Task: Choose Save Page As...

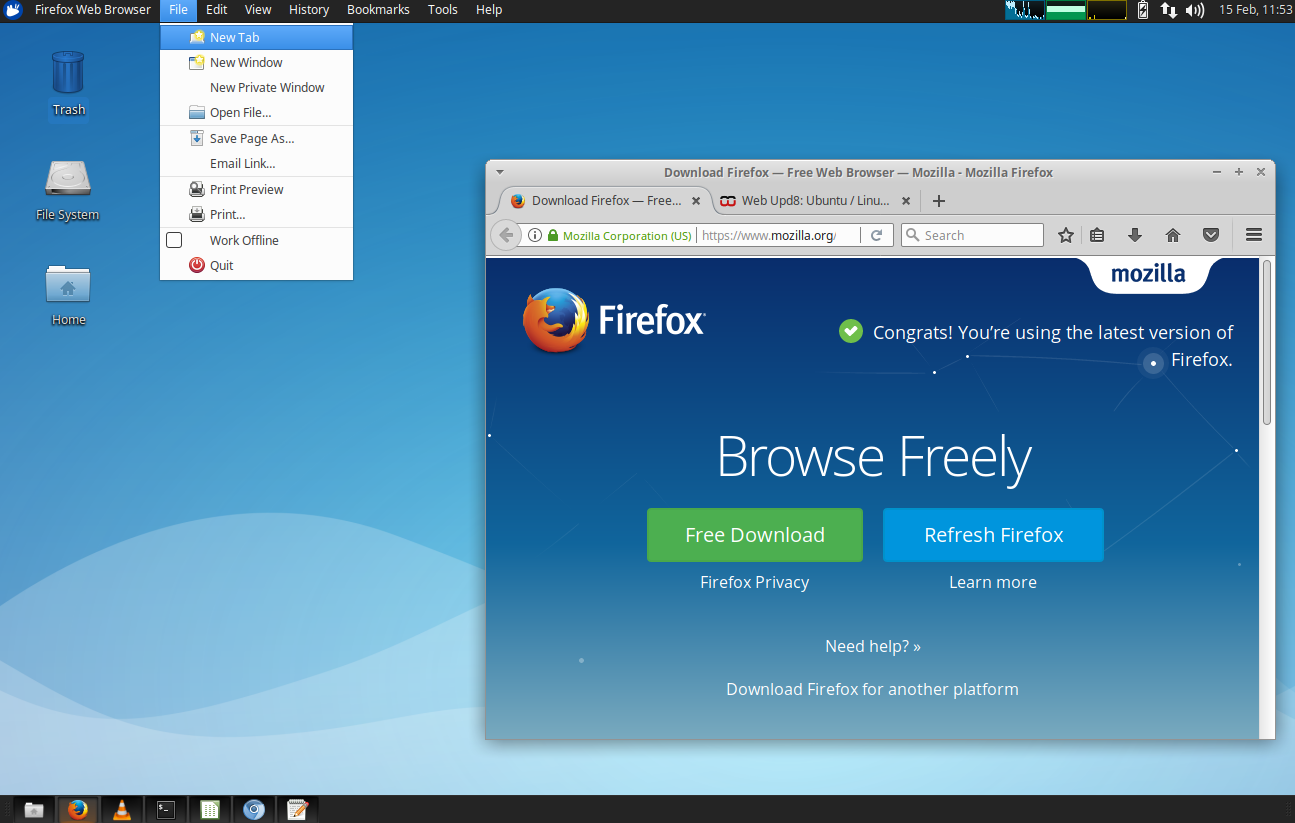Action: click(x=256, y=138)
